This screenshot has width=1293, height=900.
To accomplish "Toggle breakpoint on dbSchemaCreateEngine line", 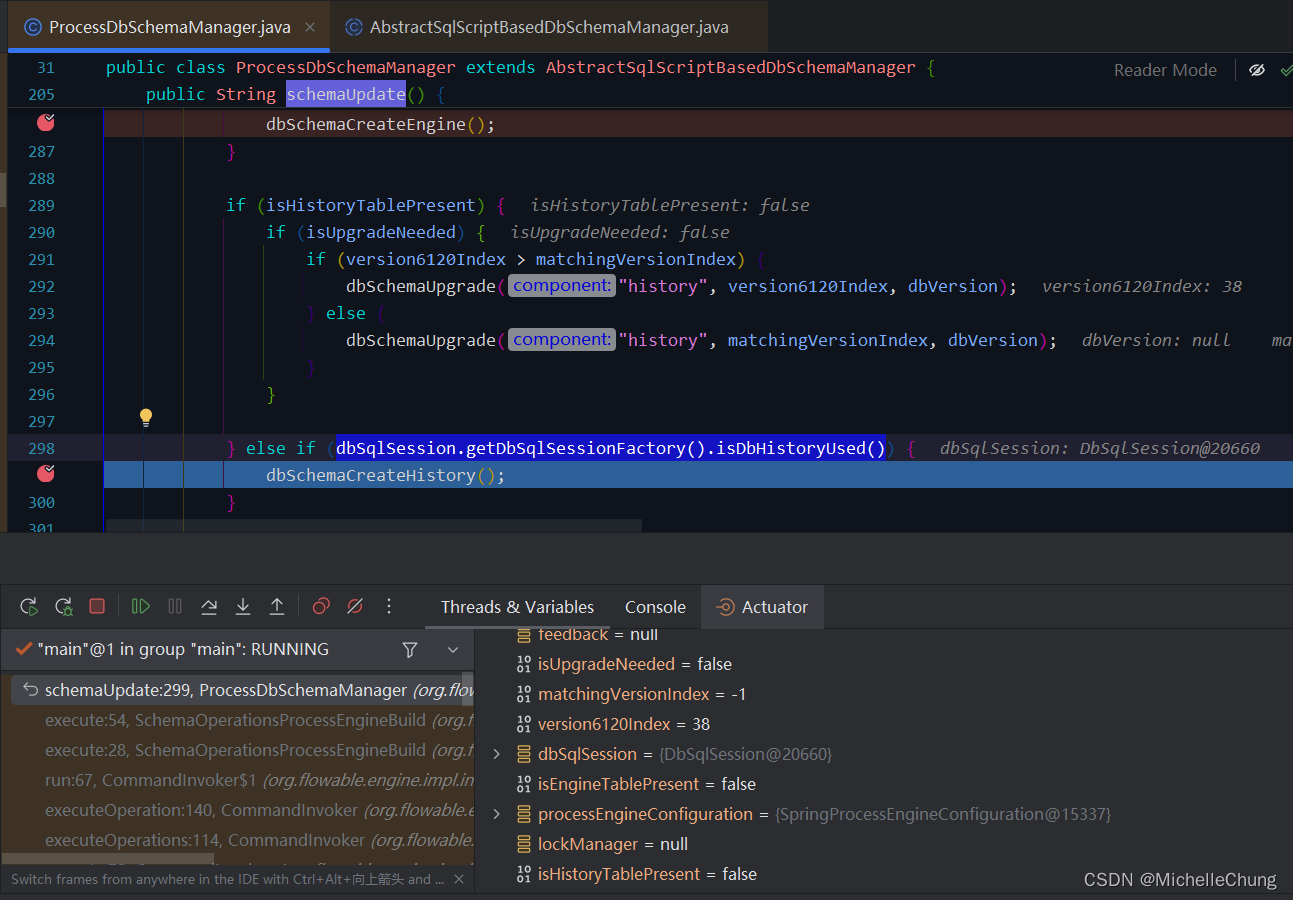I will coord(45,123).
